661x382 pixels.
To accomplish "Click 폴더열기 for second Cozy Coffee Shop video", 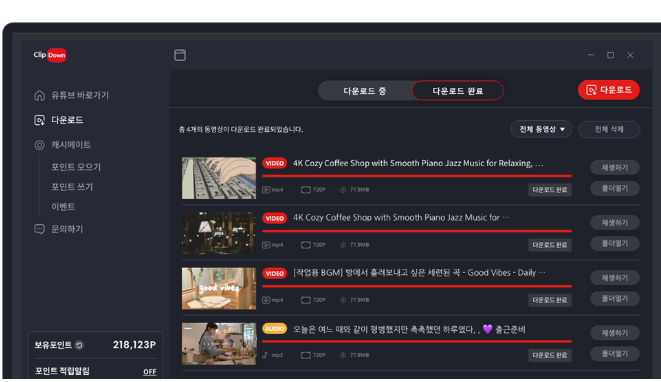I will click(615, 243).
